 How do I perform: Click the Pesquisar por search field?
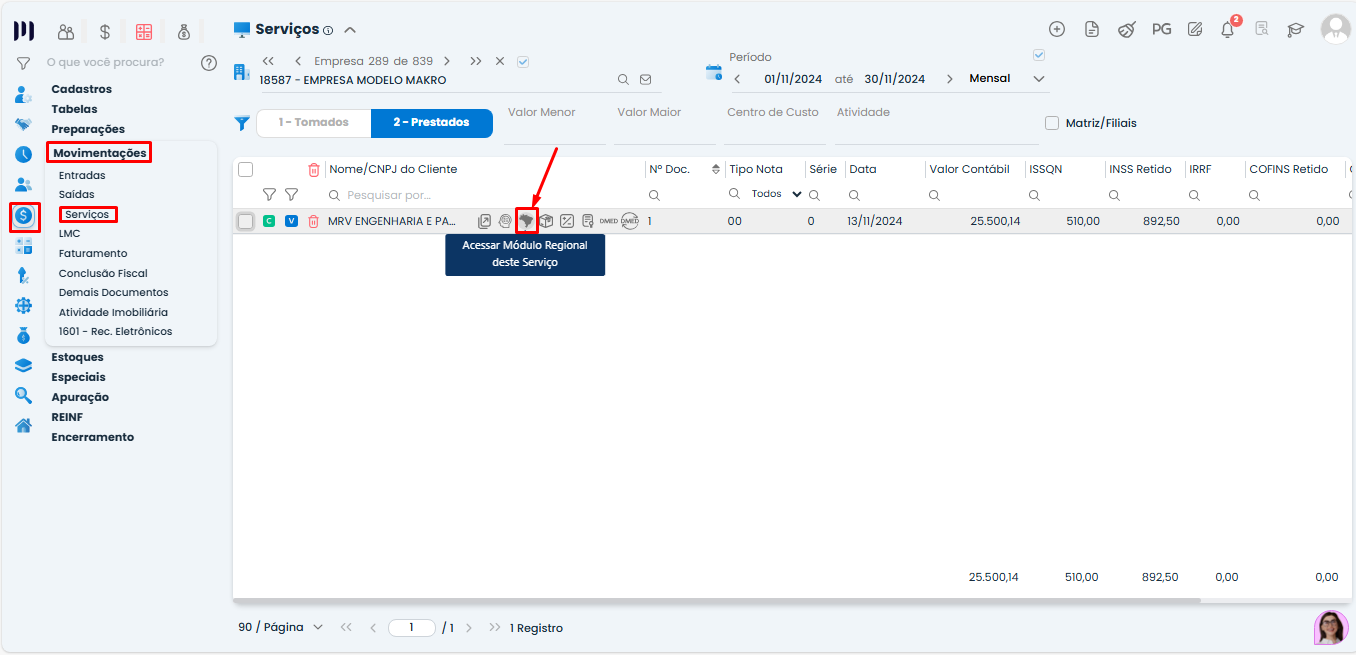point(480,195)
